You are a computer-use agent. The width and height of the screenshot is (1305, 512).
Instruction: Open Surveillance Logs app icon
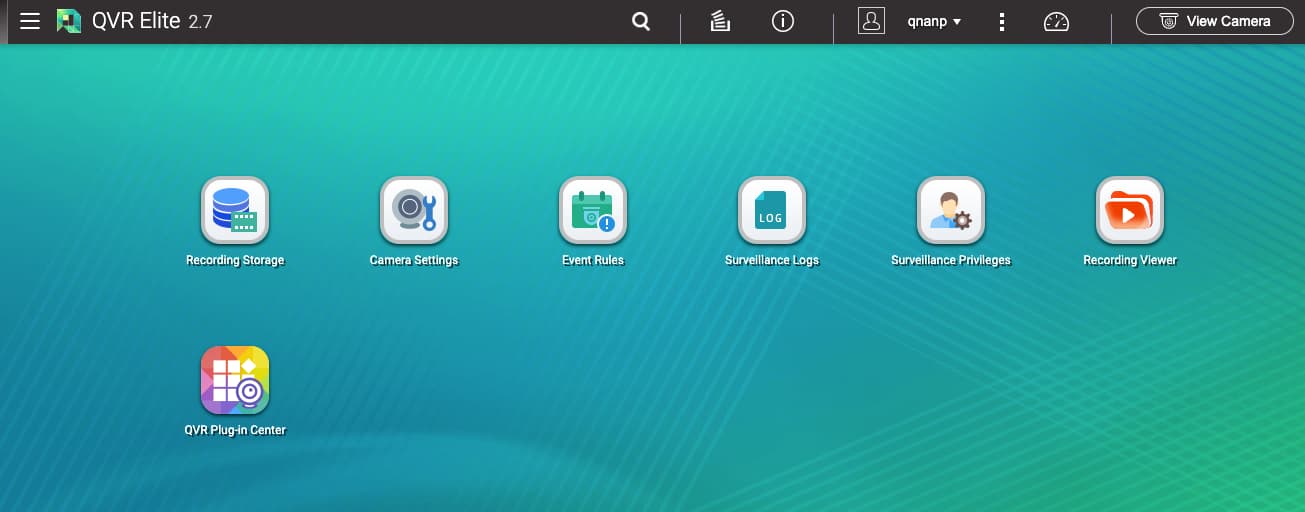(x=772, y=210)
